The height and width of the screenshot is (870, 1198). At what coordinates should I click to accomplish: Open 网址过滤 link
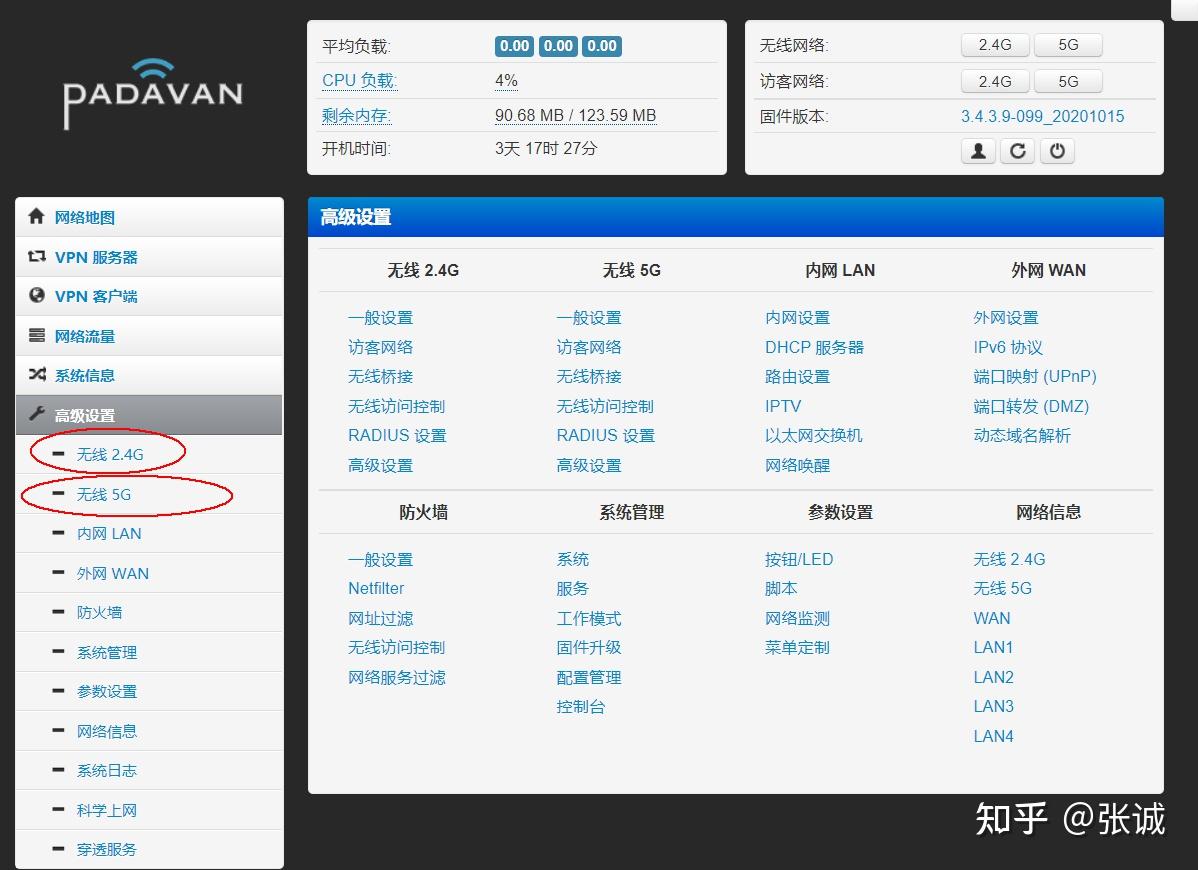point(380,618)
